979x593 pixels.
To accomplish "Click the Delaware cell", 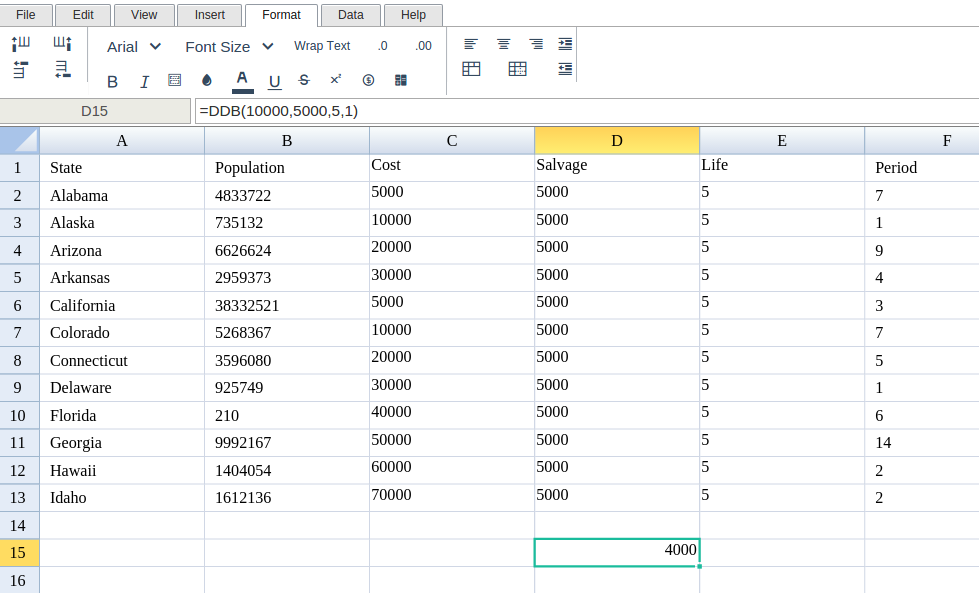I will tap(122, 388).
